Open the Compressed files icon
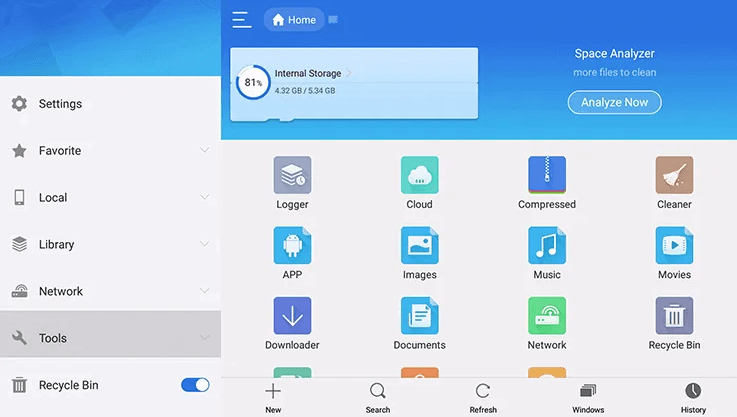Screen dimensions: 737x417 click(547, 175)
